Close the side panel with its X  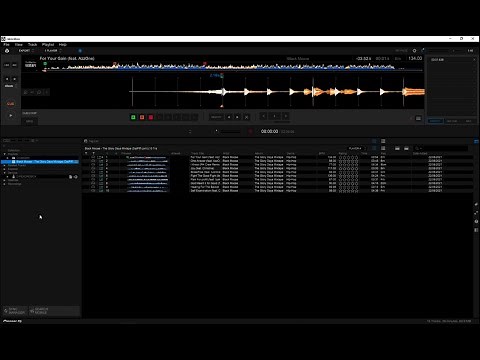[474, 60]
